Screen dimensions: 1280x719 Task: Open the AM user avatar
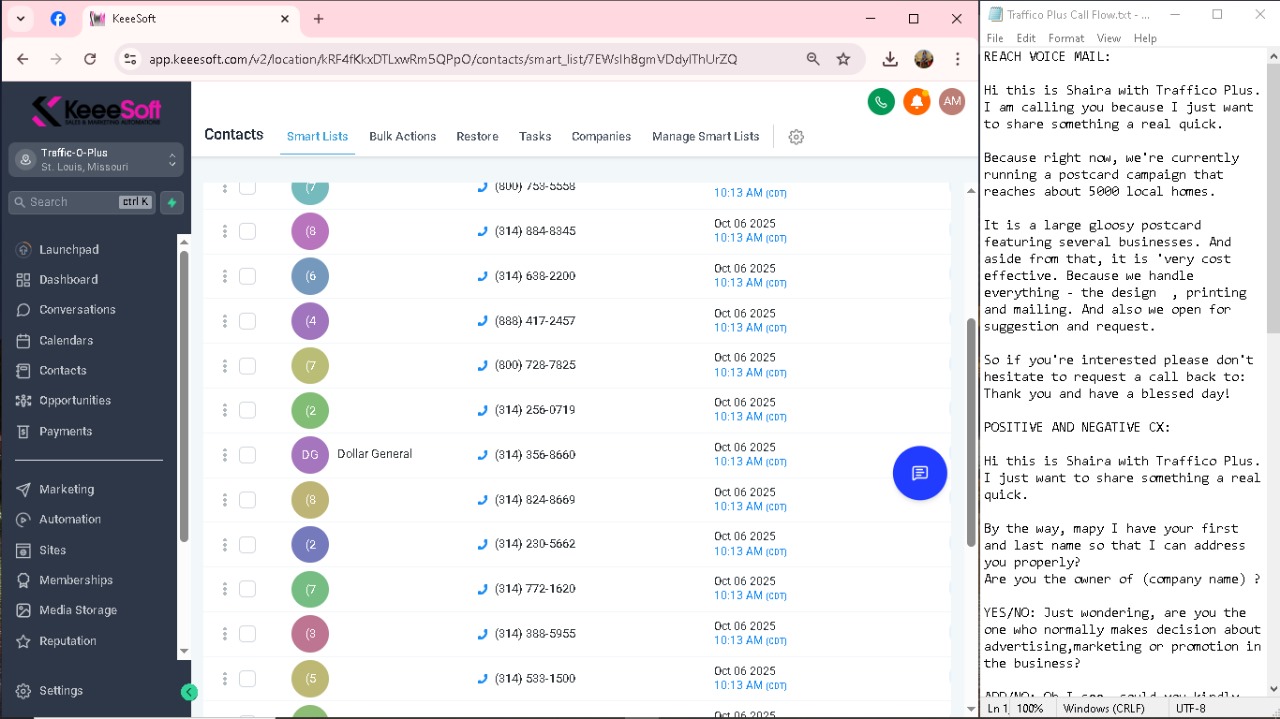click(x=952, y=101)
